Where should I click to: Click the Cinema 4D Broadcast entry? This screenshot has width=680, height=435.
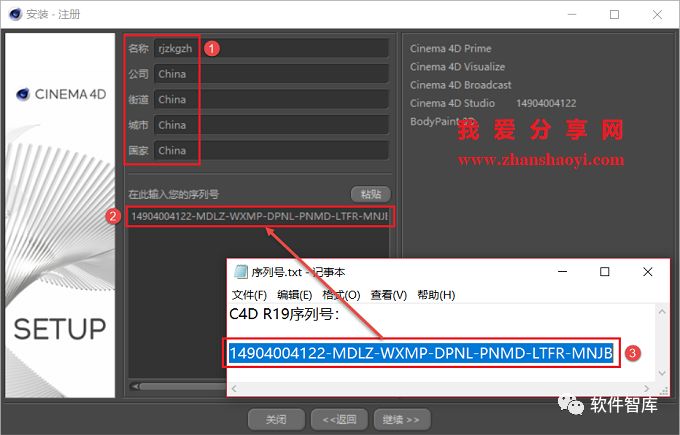pyautogui.click(x=461, y=85)
